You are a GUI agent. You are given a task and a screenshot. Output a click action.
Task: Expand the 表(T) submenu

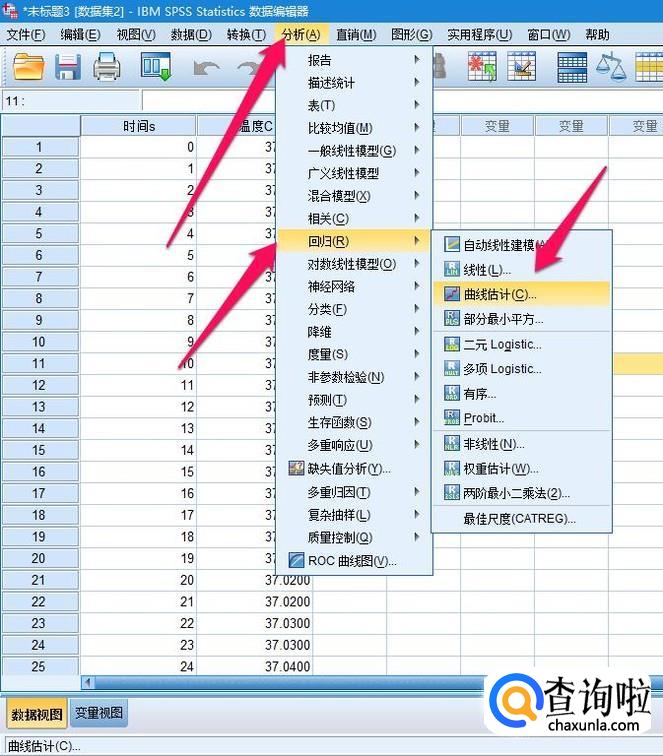[354, 105]
